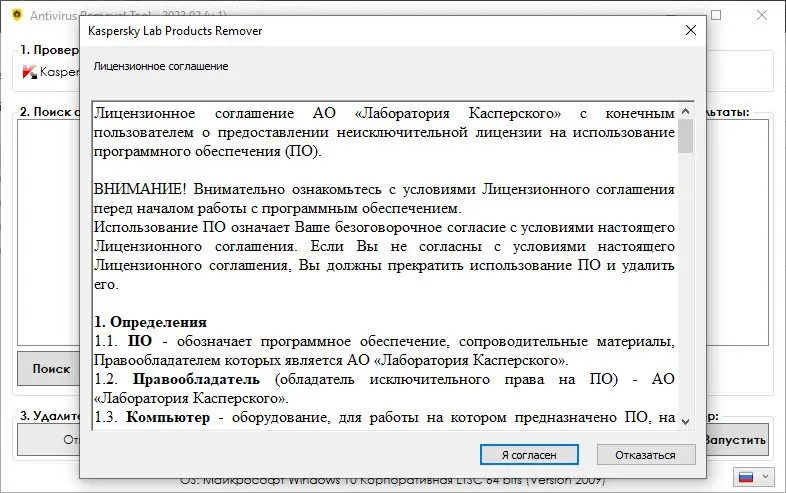Image resolution: width=786 pixels, height=493 pixels.
Task: Click the "1. Определения" section heading
Action: pyautogui.click(x=150, y=322)
